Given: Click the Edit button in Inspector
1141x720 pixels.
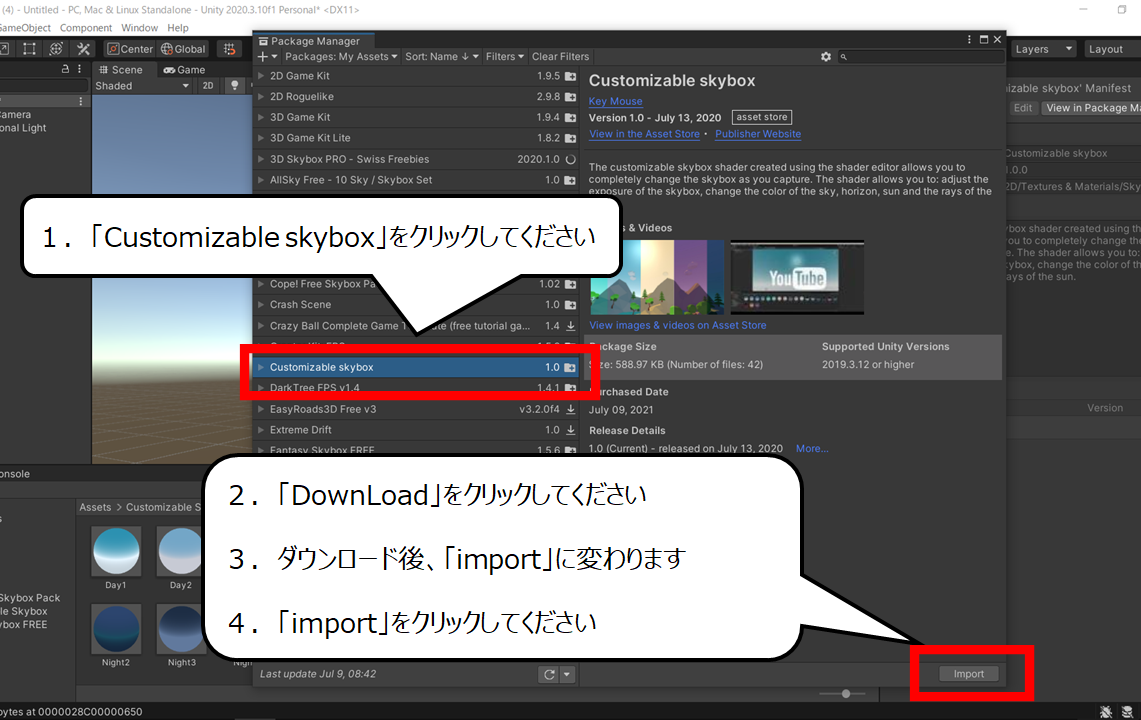Looking at the screenshot, I should [1023, 108].
